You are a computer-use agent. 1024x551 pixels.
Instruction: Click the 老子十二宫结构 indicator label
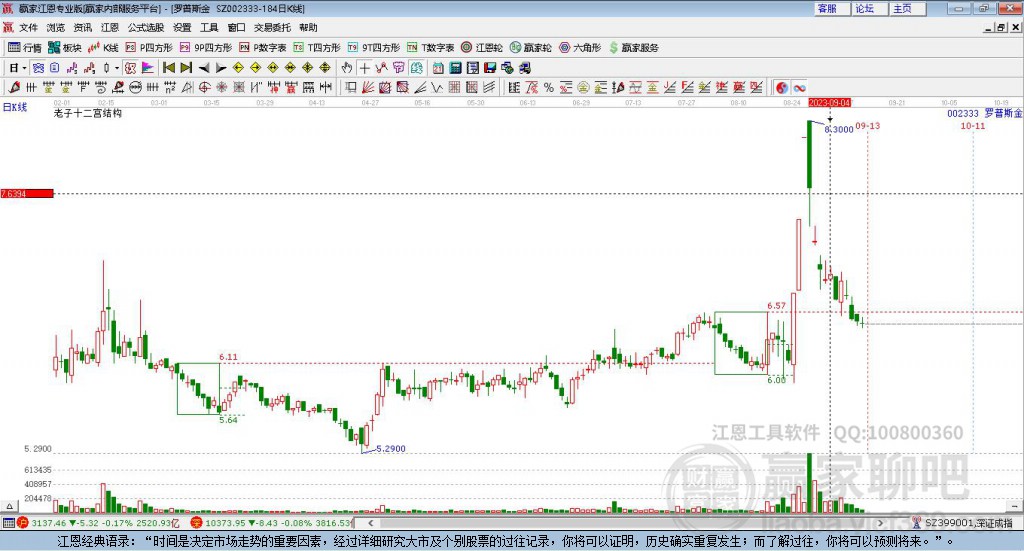click(x=88, y=113)
